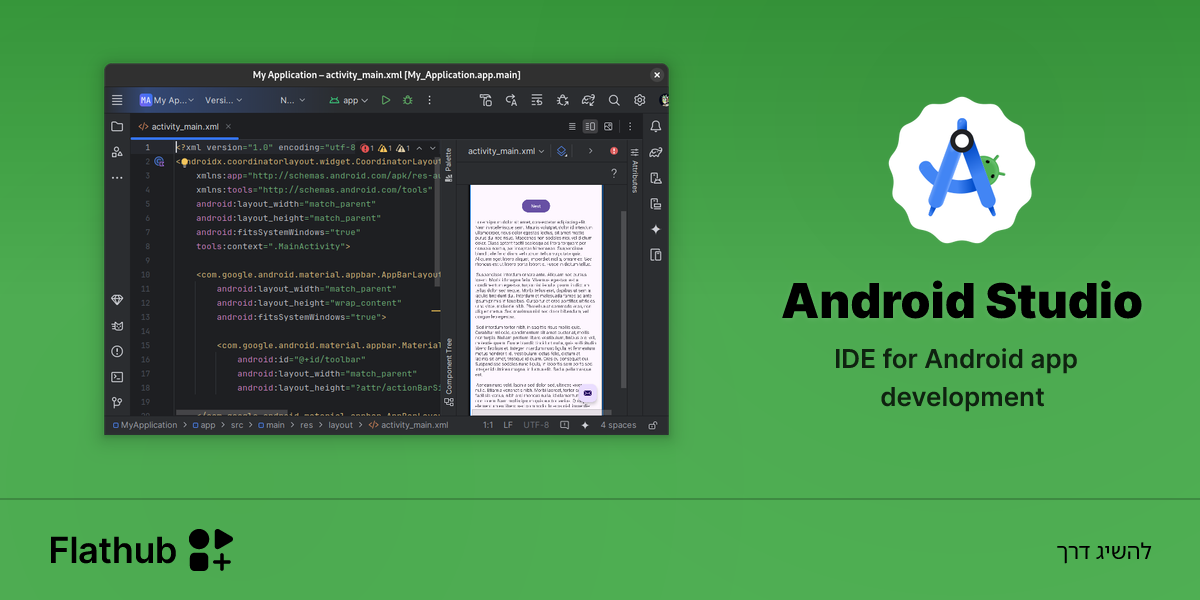Click MyApplication in the breadcrumb bar
1200x600 pixels.
click(144, 425)
